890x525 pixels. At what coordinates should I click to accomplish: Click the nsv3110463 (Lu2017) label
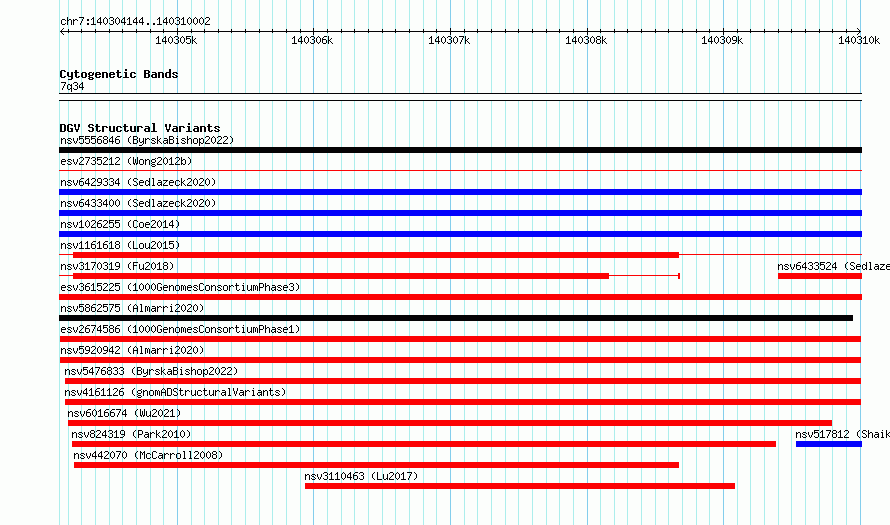pos(361,476)
